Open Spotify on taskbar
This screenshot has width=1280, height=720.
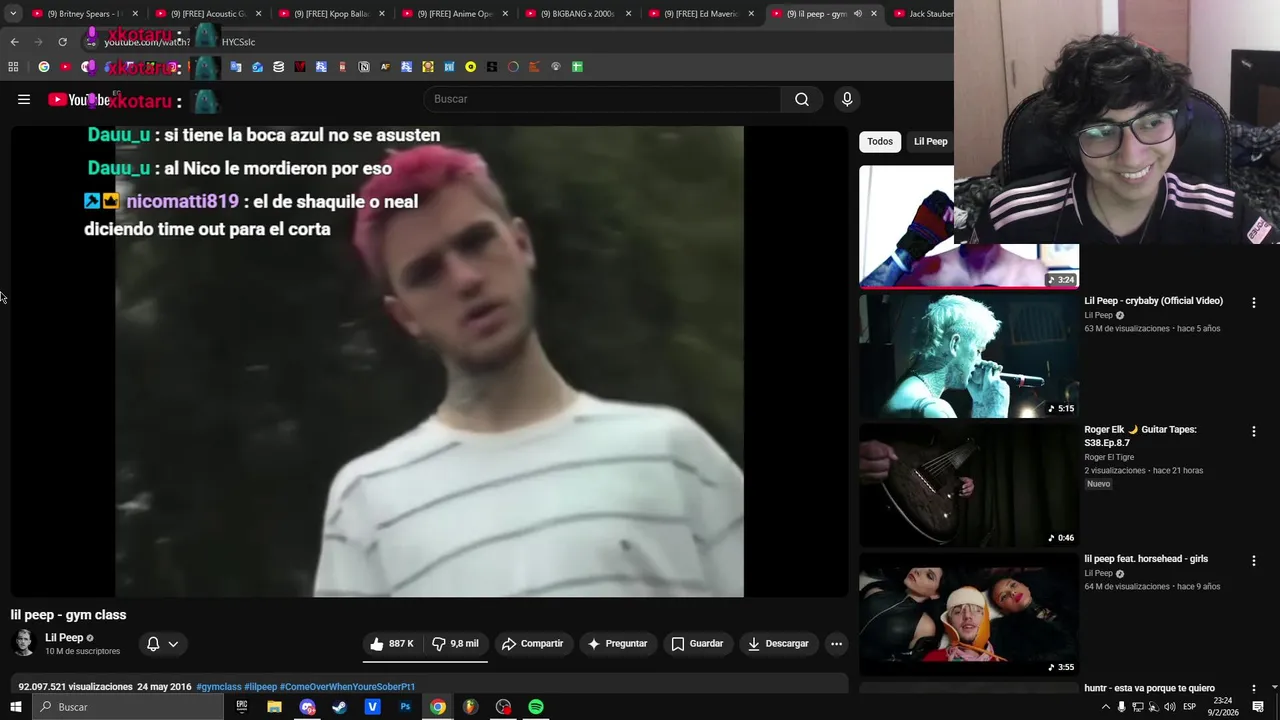[536, 707]
